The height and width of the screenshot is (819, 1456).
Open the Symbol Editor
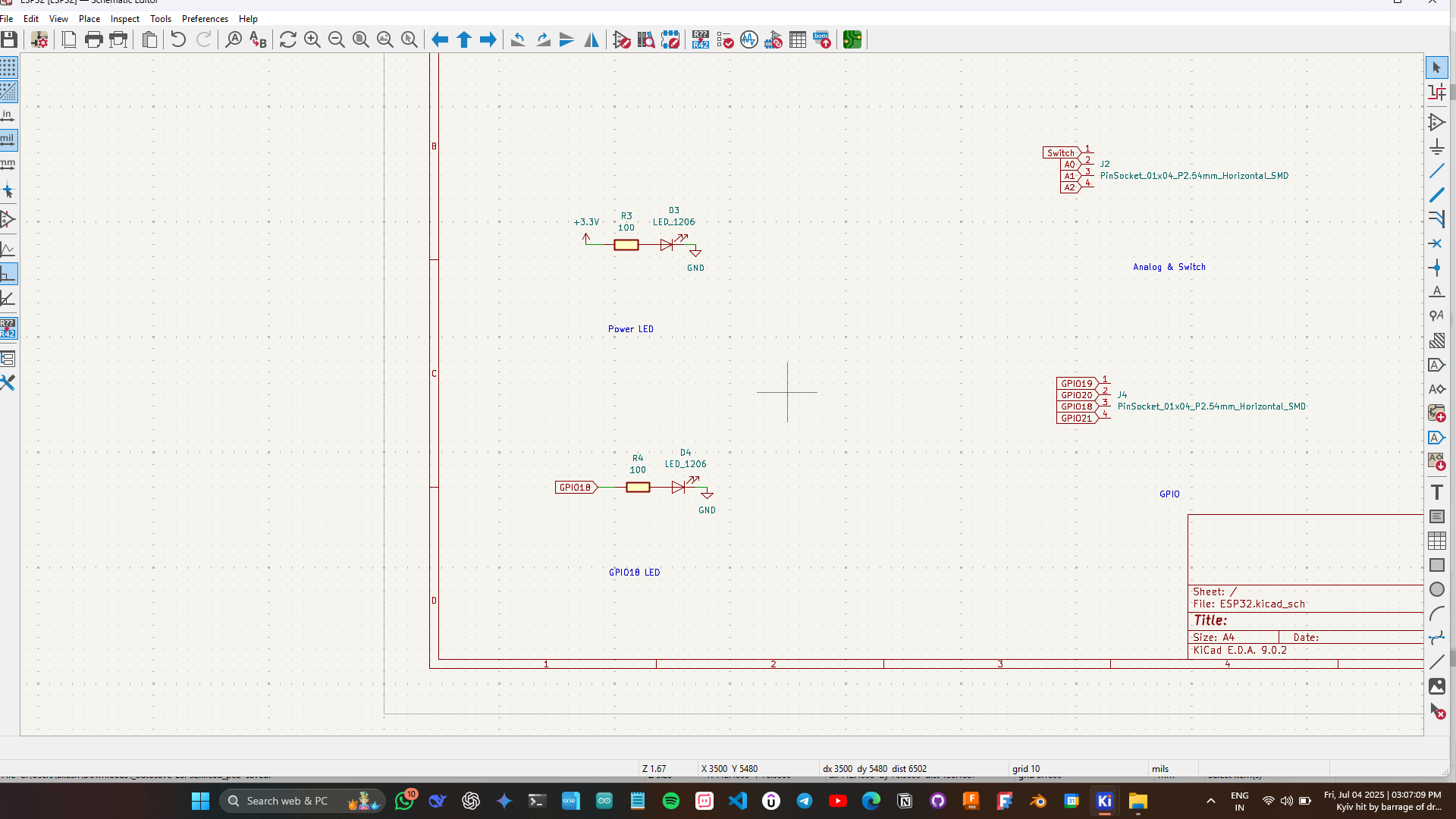pos(622,39)
